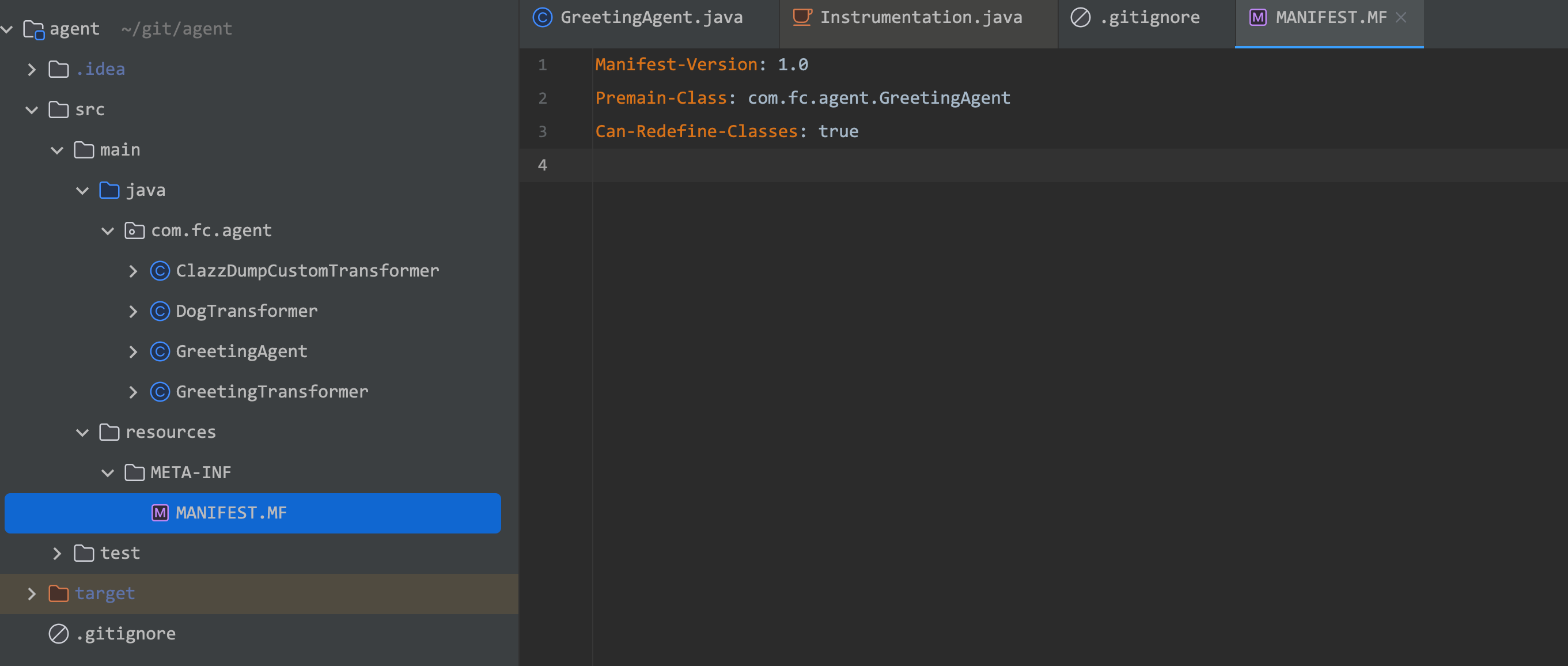Expand the GreetingAgent class node

pos(133,351)
